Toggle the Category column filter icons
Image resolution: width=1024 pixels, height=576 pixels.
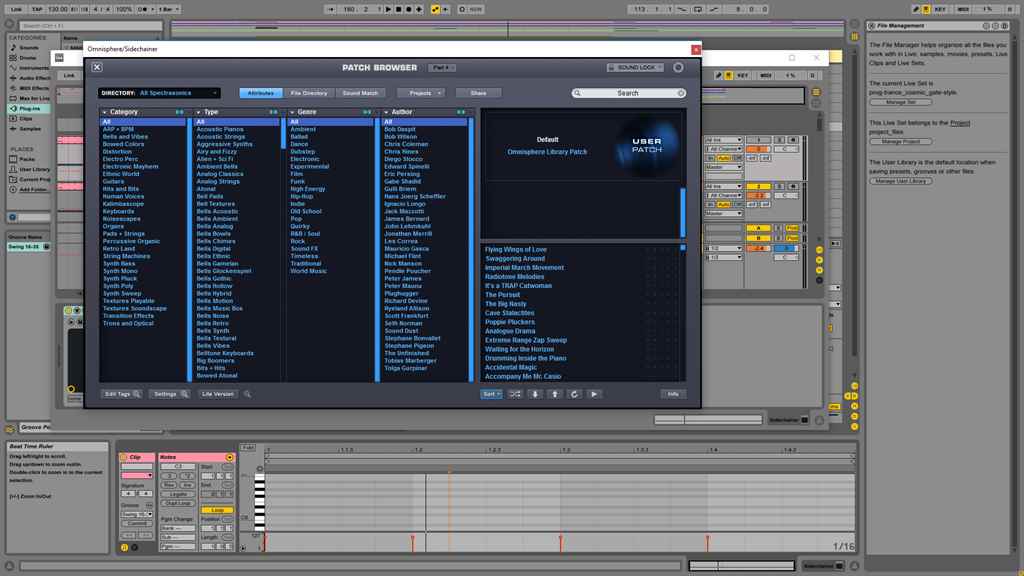tap(179, 112)
